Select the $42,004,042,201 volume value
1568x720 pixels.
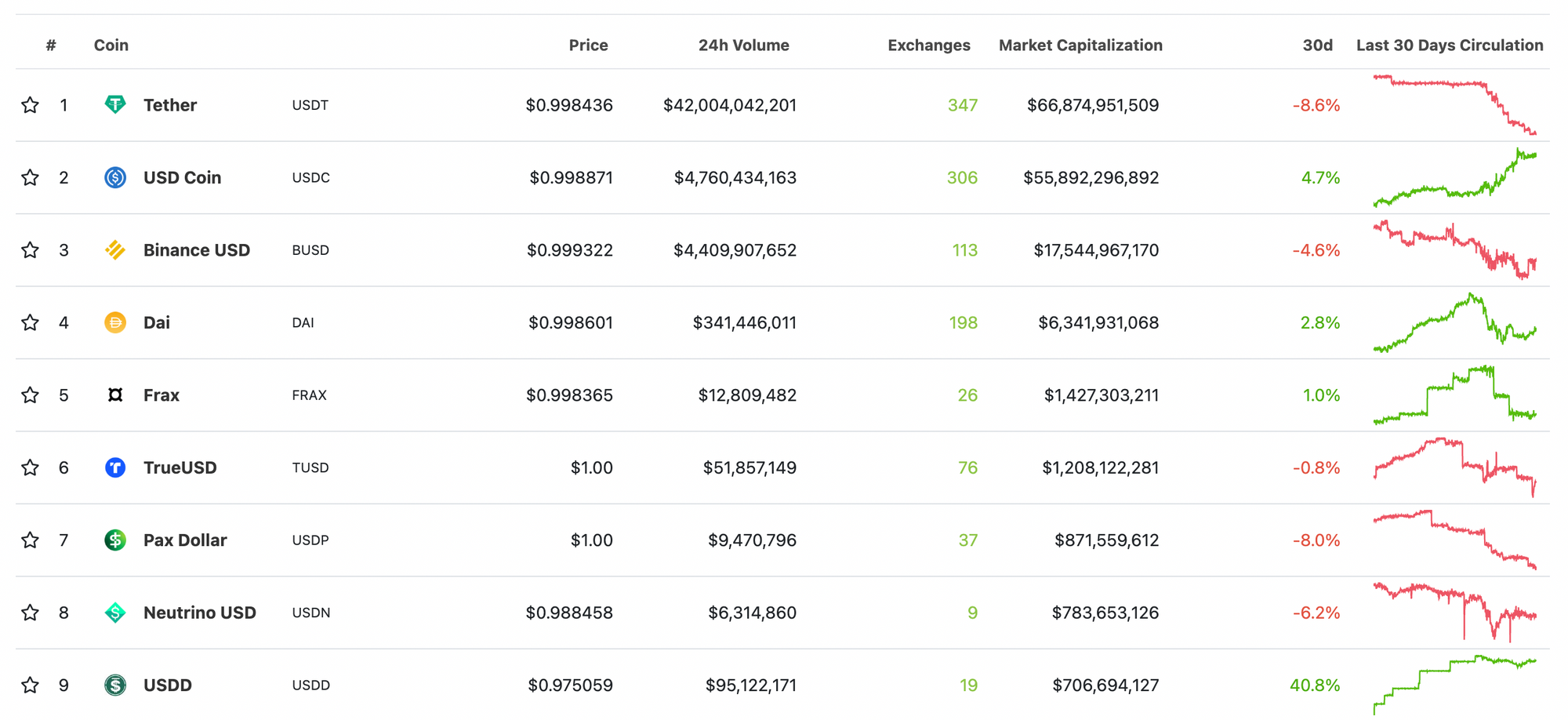[730, 105]
